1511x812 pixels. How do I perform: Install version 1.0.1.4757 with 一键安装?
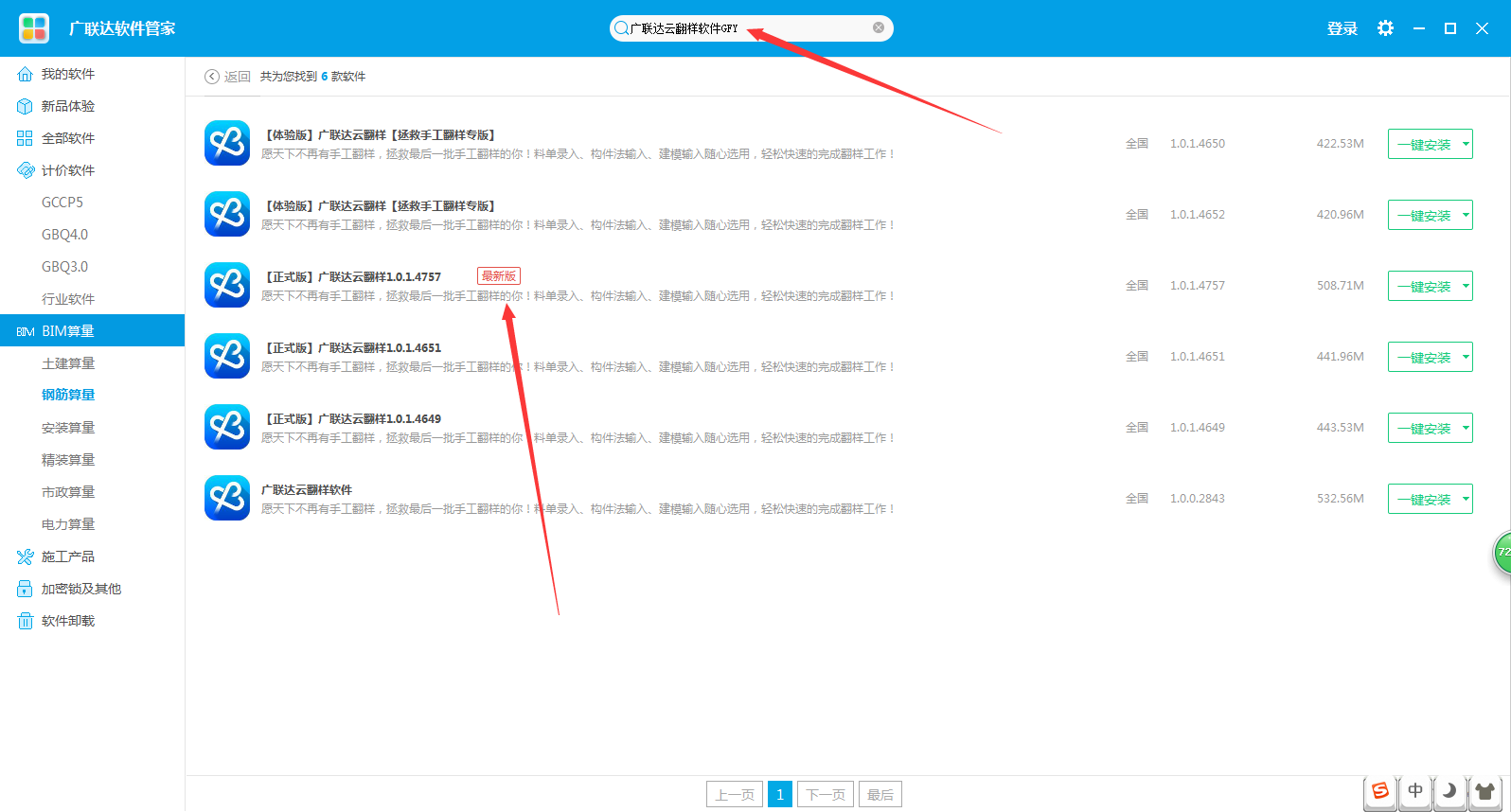[x=1424, y=286]
